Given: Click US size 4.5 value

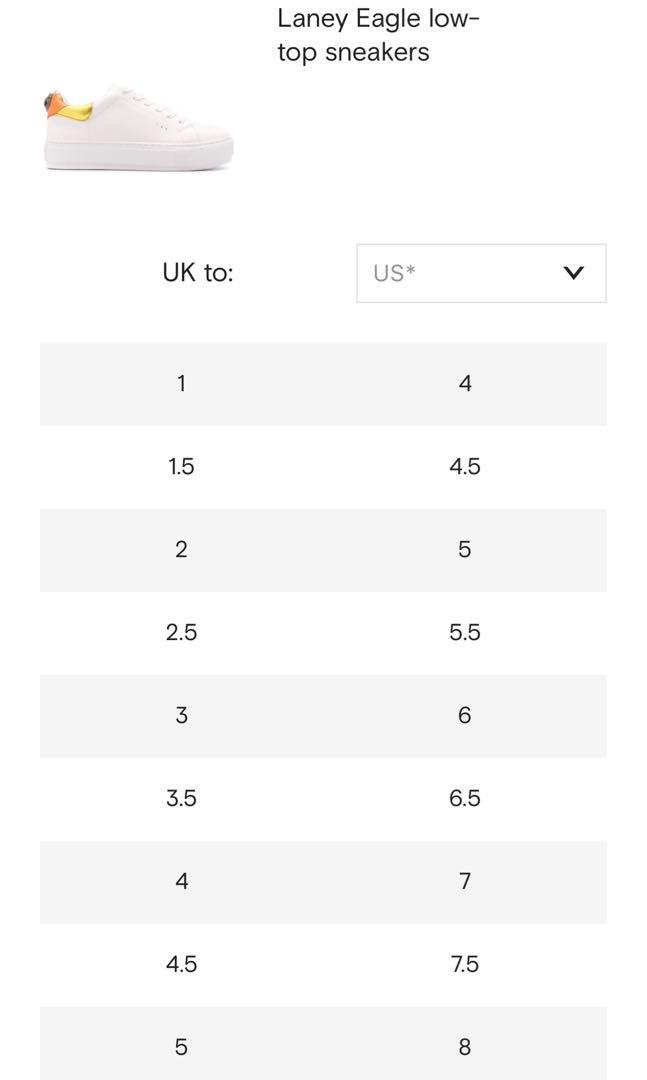Looking at the screenshot, I should 465,467.
